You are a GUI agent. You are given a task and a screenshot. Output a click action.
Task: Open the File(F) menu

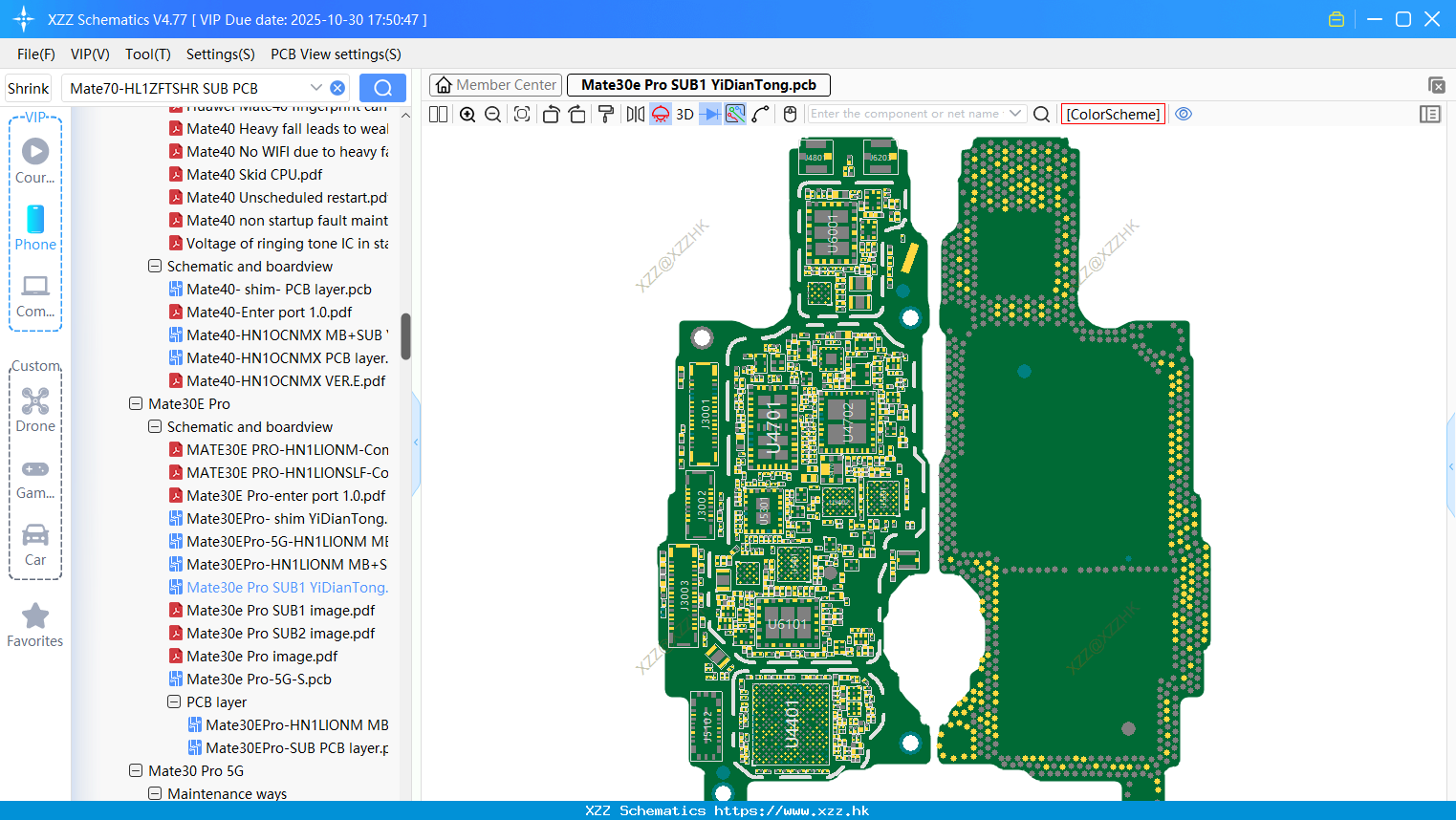[36, 54]
